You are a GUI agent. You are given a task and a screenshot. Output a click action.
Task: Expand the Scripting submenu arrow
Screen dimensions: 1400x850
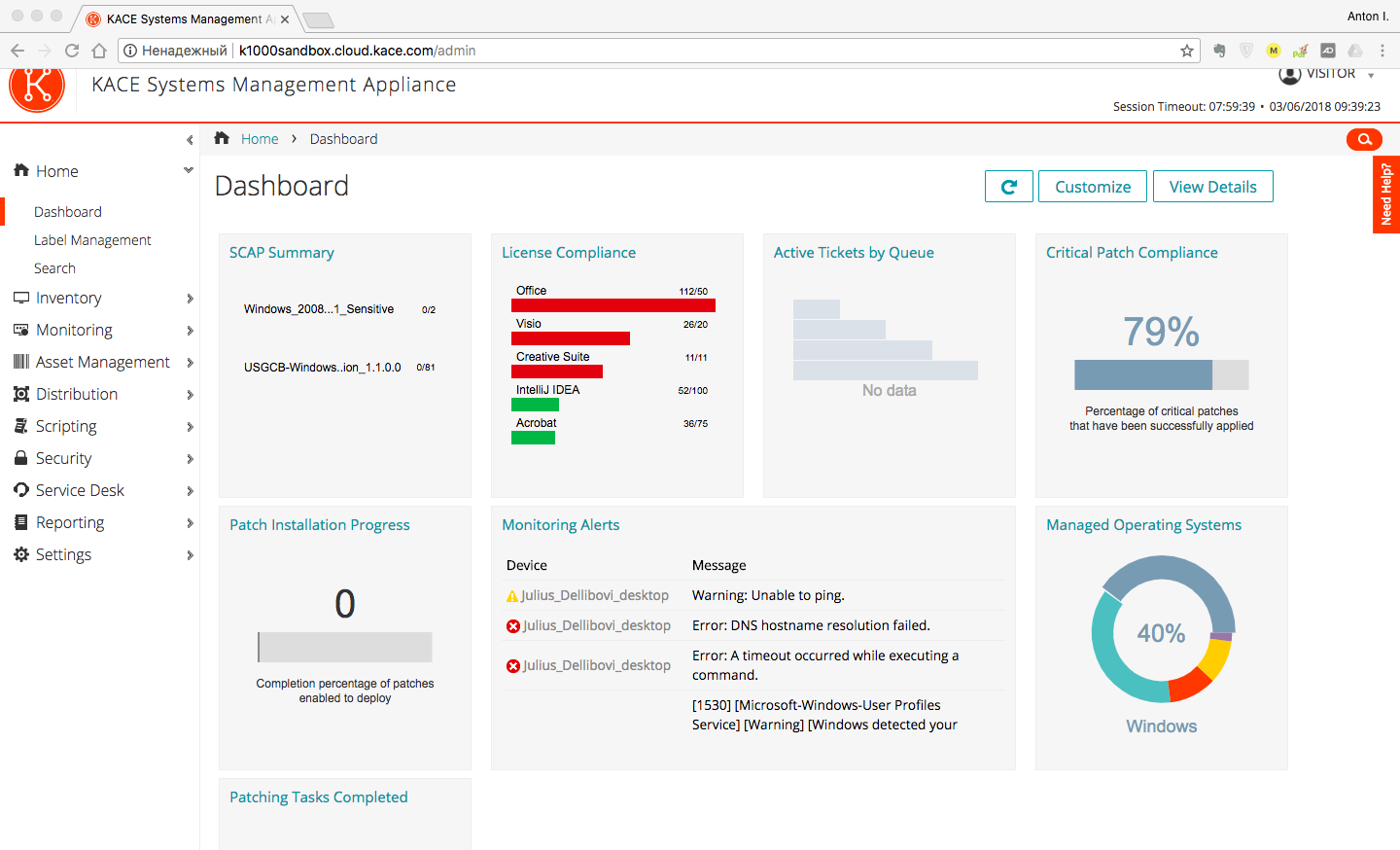(191, 427)
